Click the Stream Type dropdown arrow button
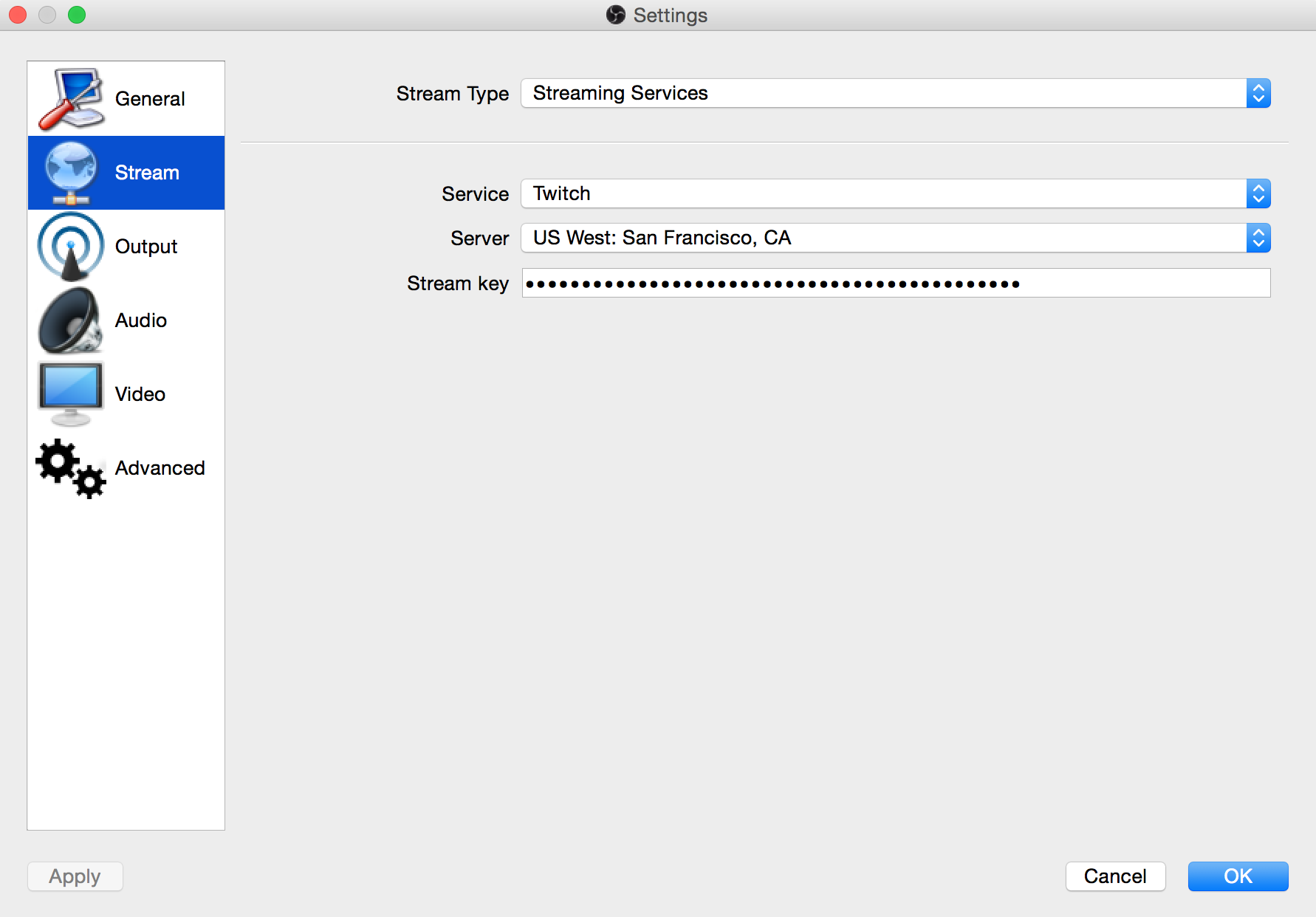The height and width of the screenshot is (917, 1316). click(x=1258, y=93)
